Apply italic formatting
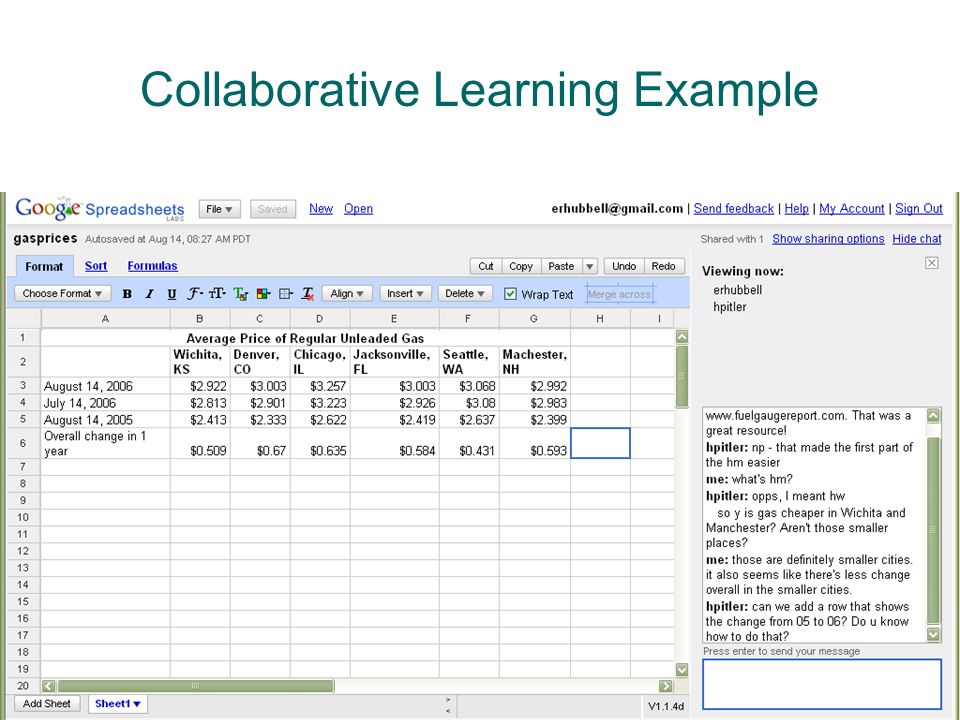This screenshot has width=960, height=720. pos(149,294)
